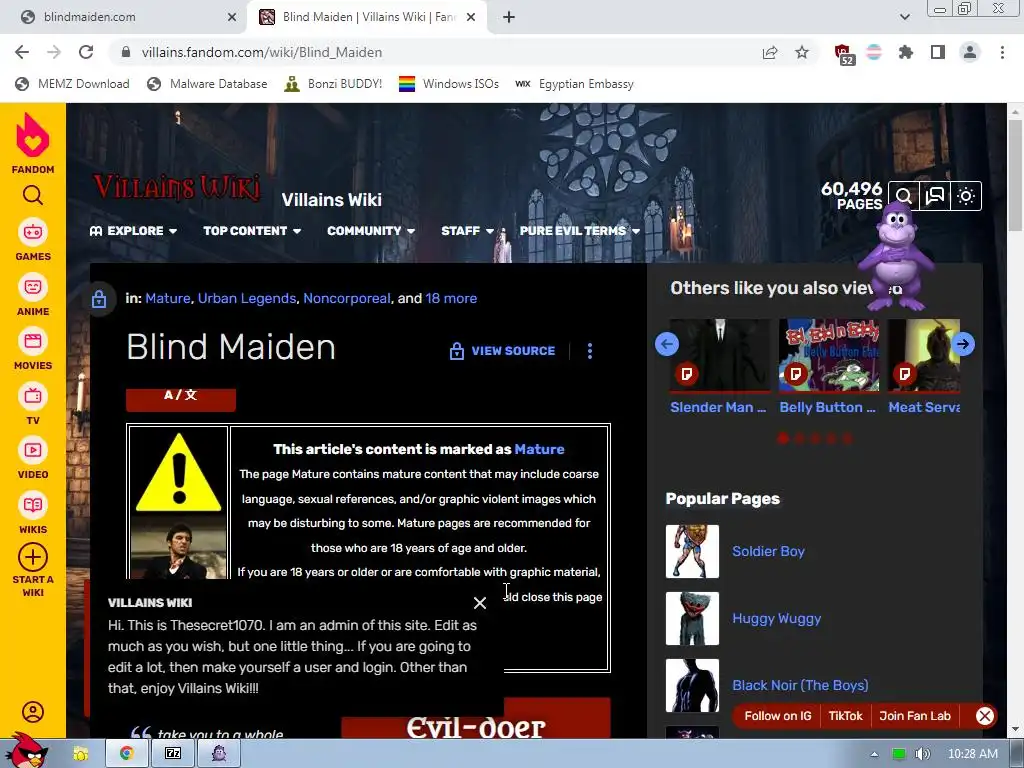This screenshot has width=1024, height=768.
Task: Expand the Community menu
Action: click(x=371, y=231)
